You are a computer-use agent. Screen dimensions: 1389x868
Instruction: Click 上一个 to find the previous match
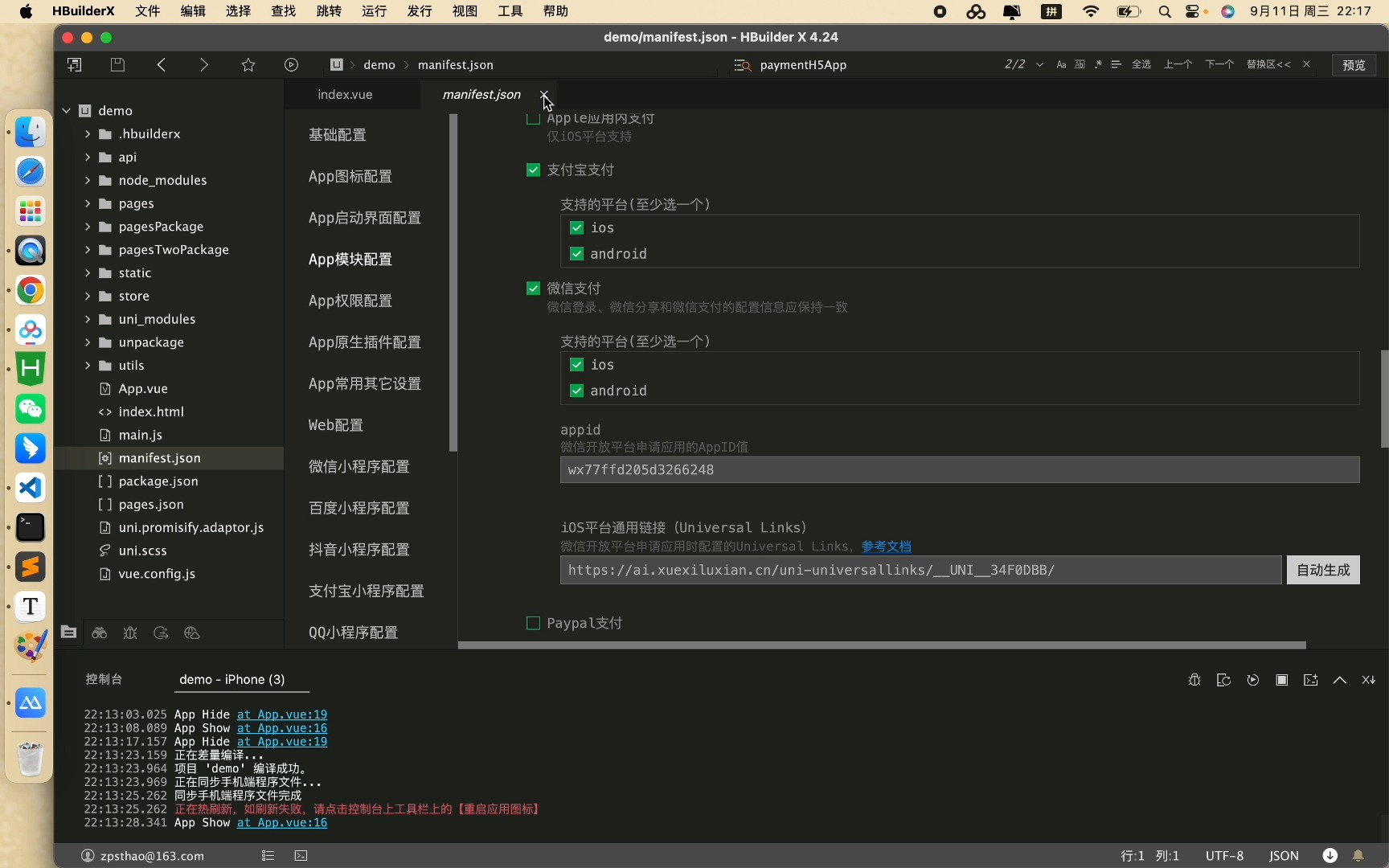coord(1178,65)
